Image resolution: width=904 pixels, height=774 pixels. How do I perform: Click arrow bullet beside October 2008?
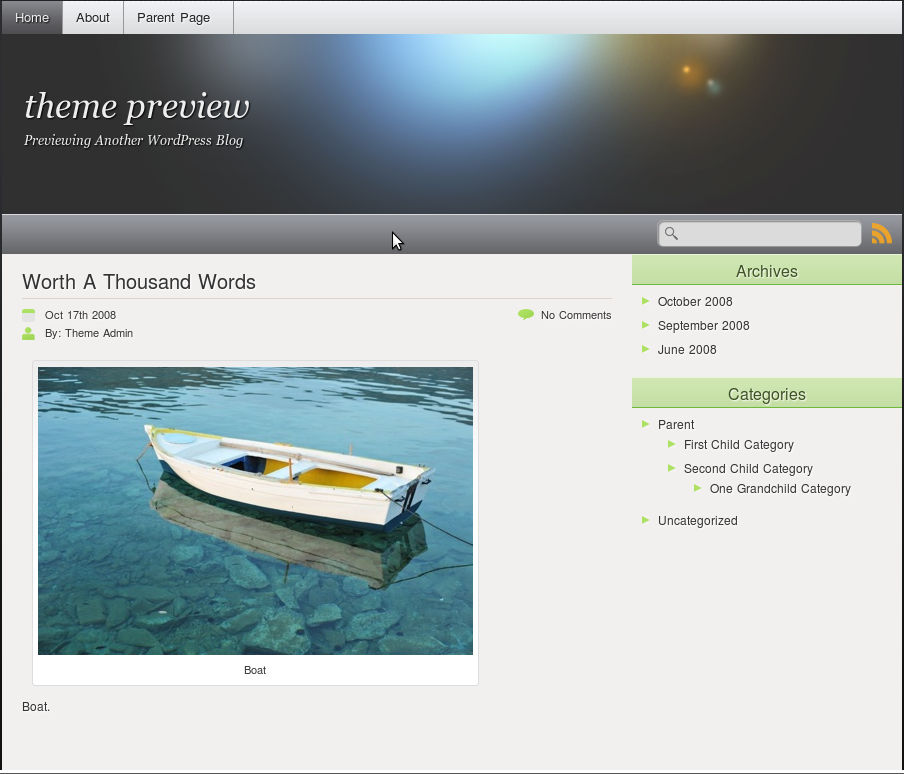coord(647,301)
